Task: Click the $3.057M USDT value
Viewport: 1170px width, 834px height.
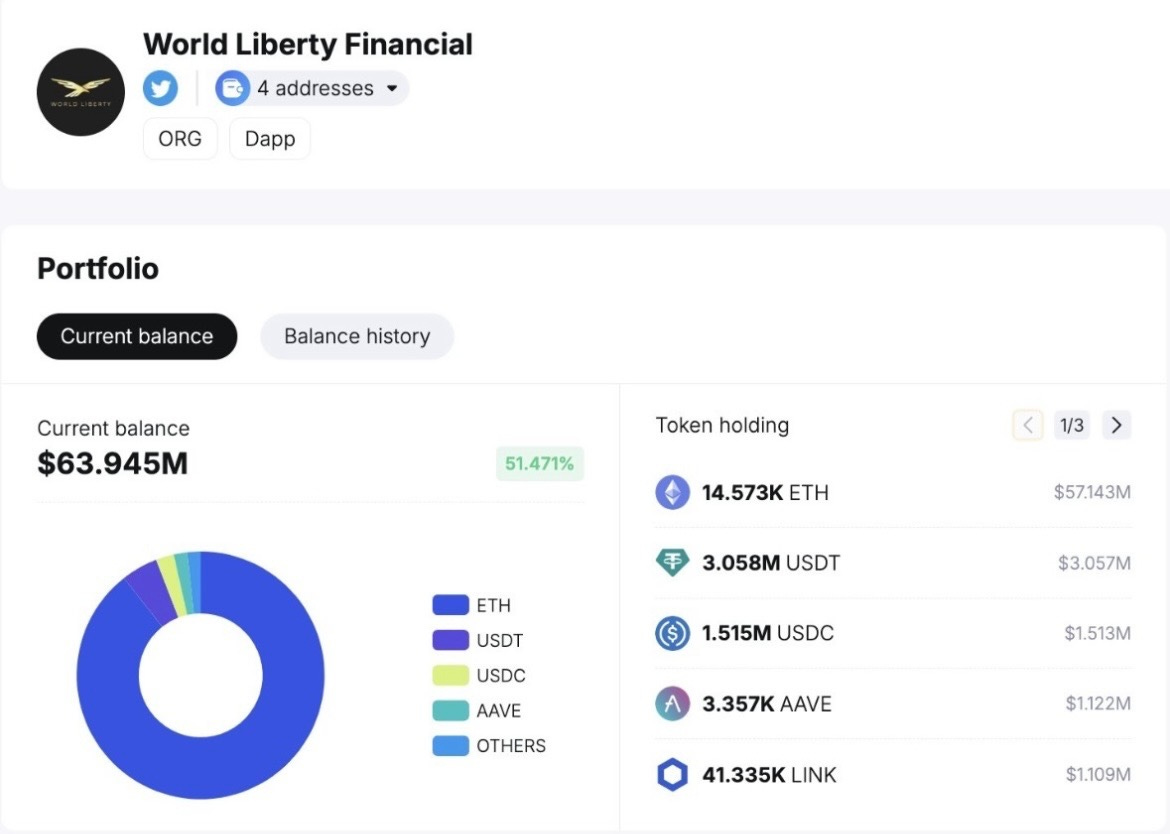Action: click(1094, 562)
